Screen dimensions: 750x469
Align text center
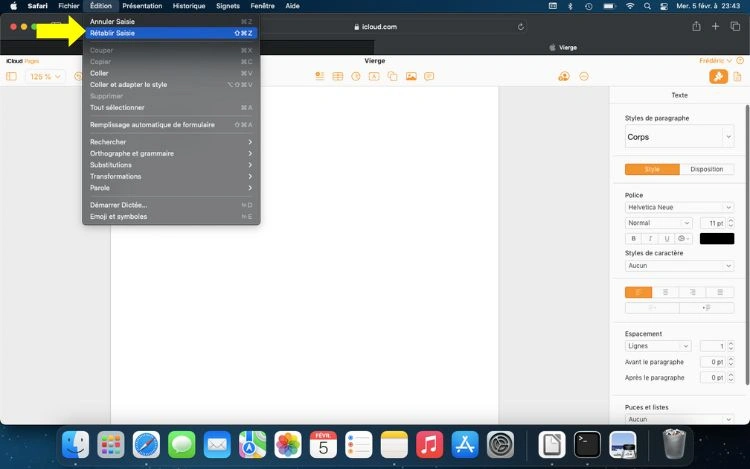click(665, 292)
